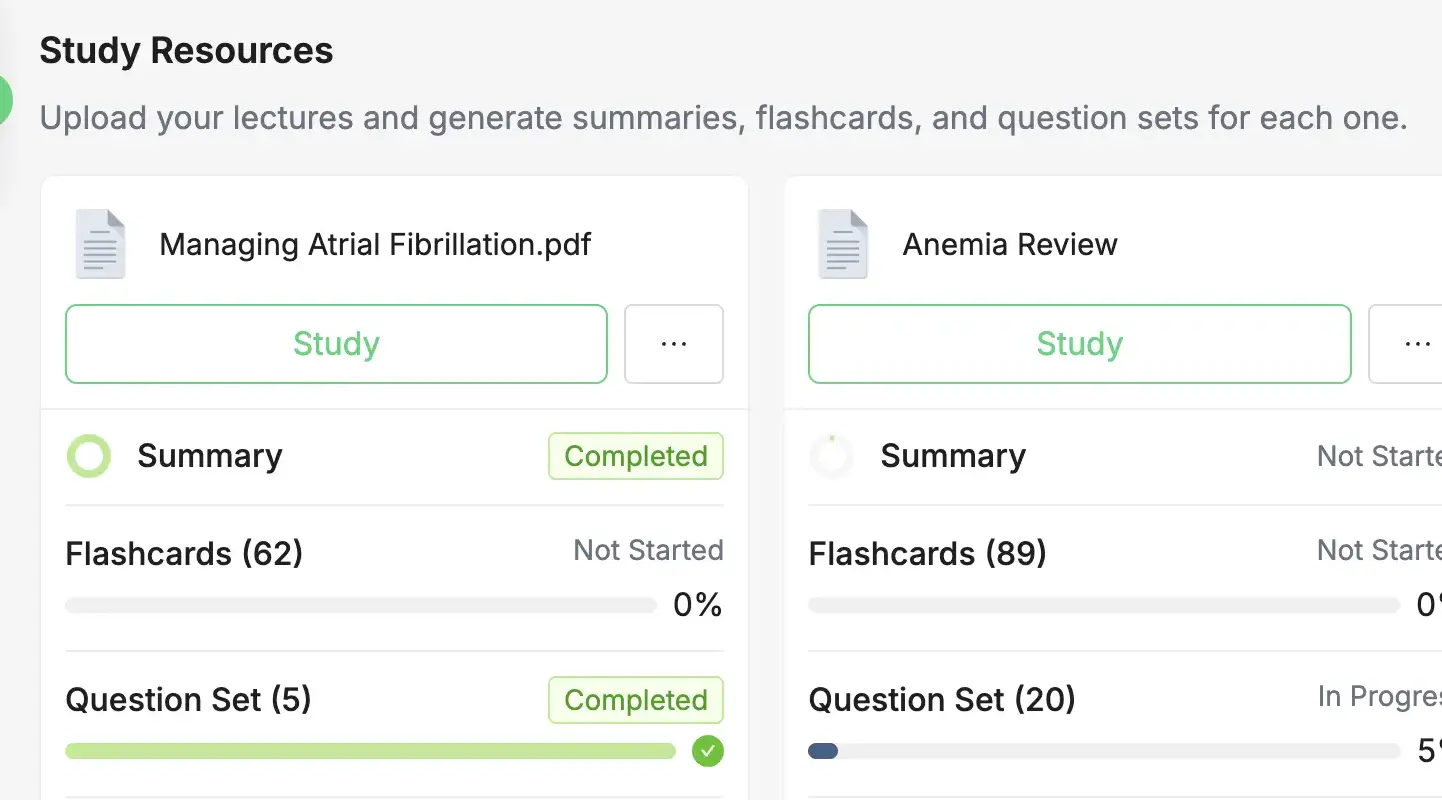Viewport: 1442px width, 800px height.
Task: Click the Flashcards (62) empty progress bar
Action: (361, 605)
